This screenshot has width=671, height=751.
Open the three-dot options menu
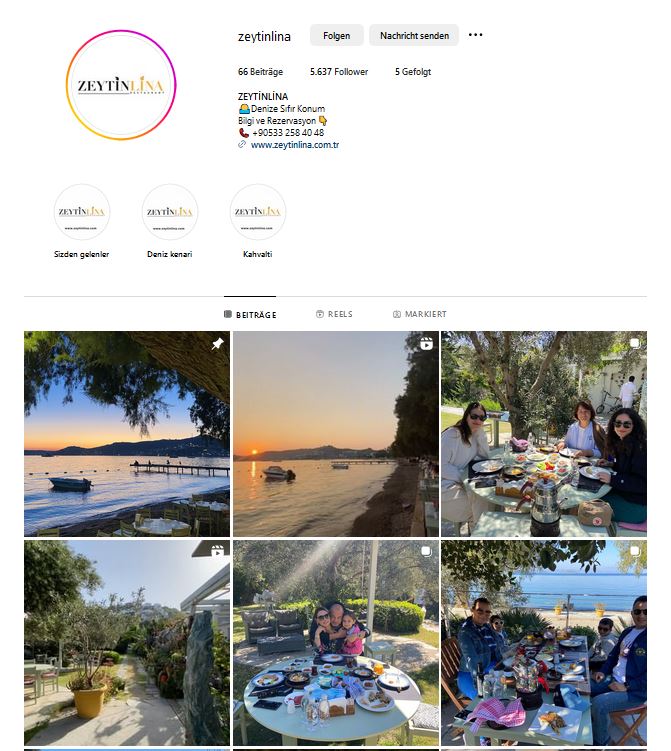point(475,35)
